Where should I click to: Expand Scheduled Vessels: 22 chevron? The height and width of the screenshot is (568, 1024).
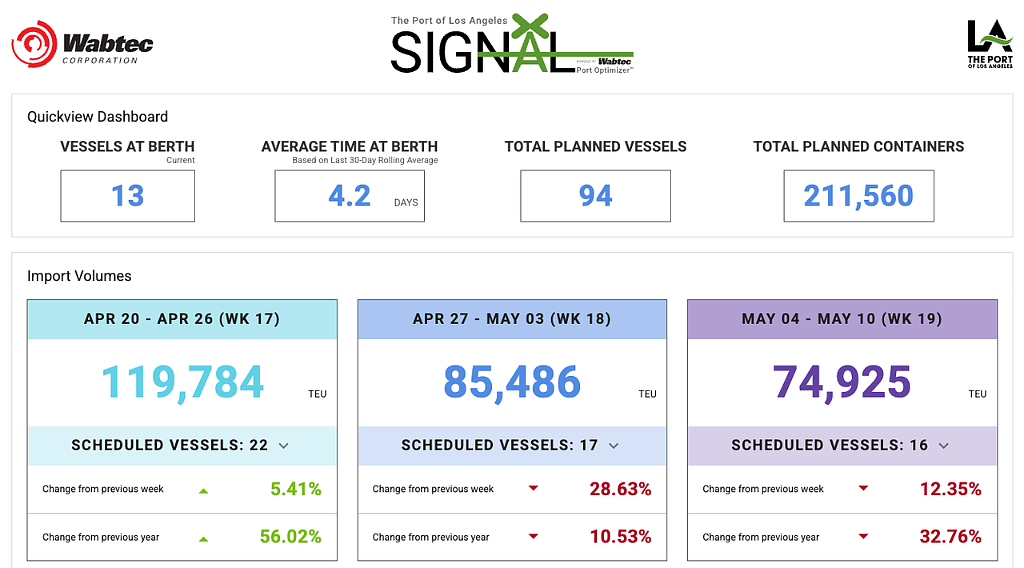coord(283,446)
